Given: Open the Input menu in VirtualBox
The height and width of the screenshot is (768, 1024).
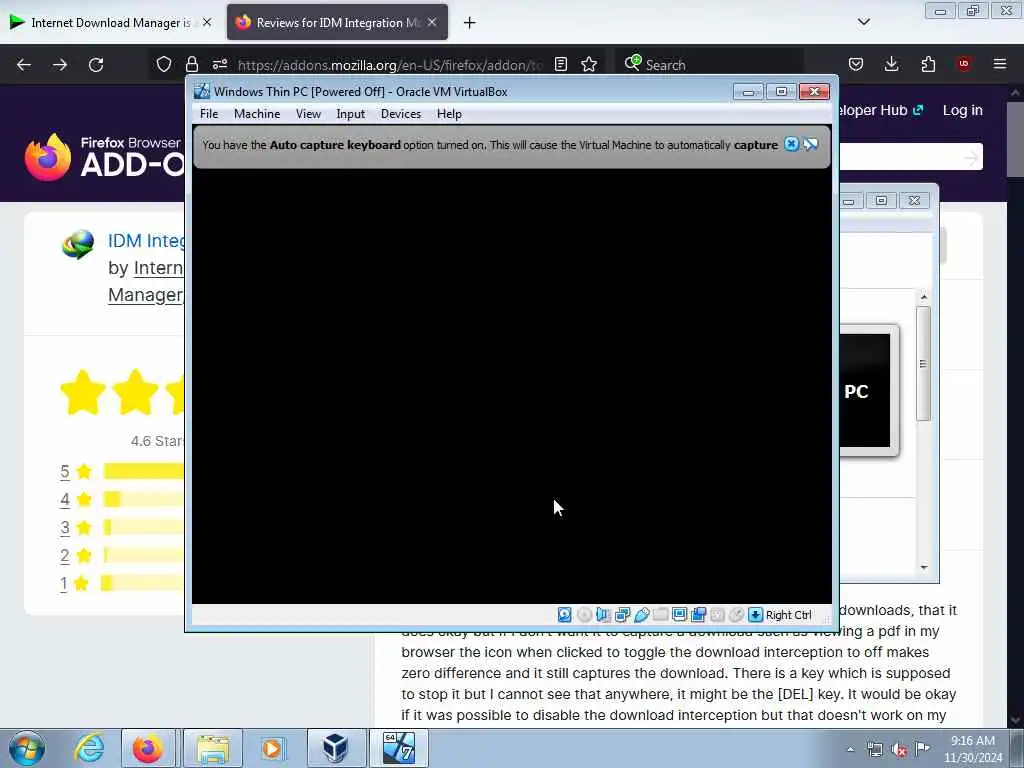Looking at the screenshot, I should point(351,114).
